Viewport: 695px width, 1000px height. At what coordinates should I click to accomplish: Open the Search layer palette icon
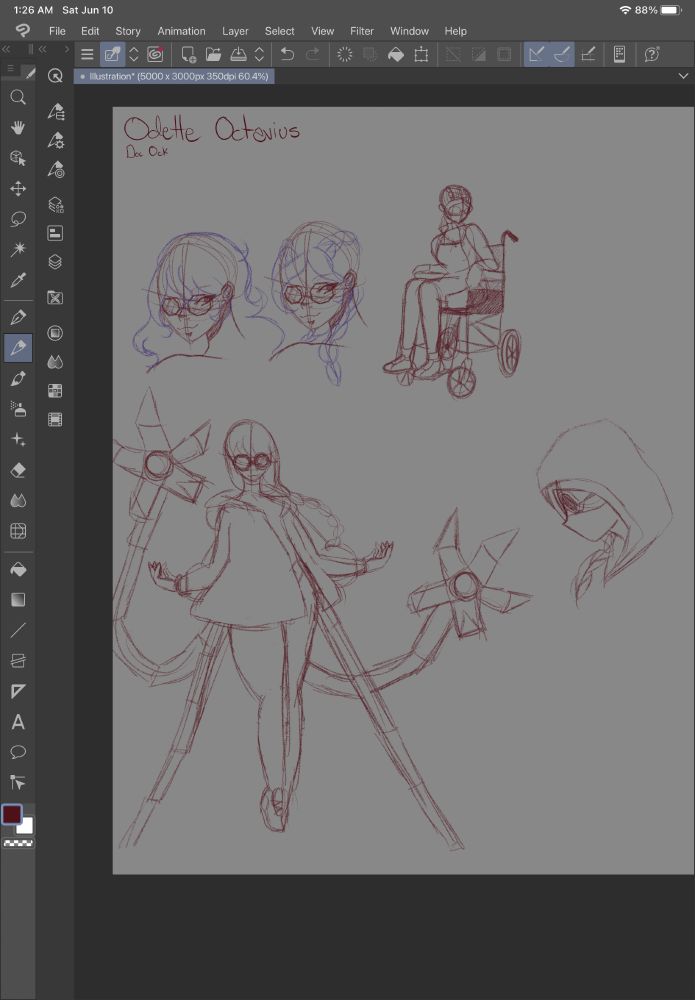click(55, 205)
